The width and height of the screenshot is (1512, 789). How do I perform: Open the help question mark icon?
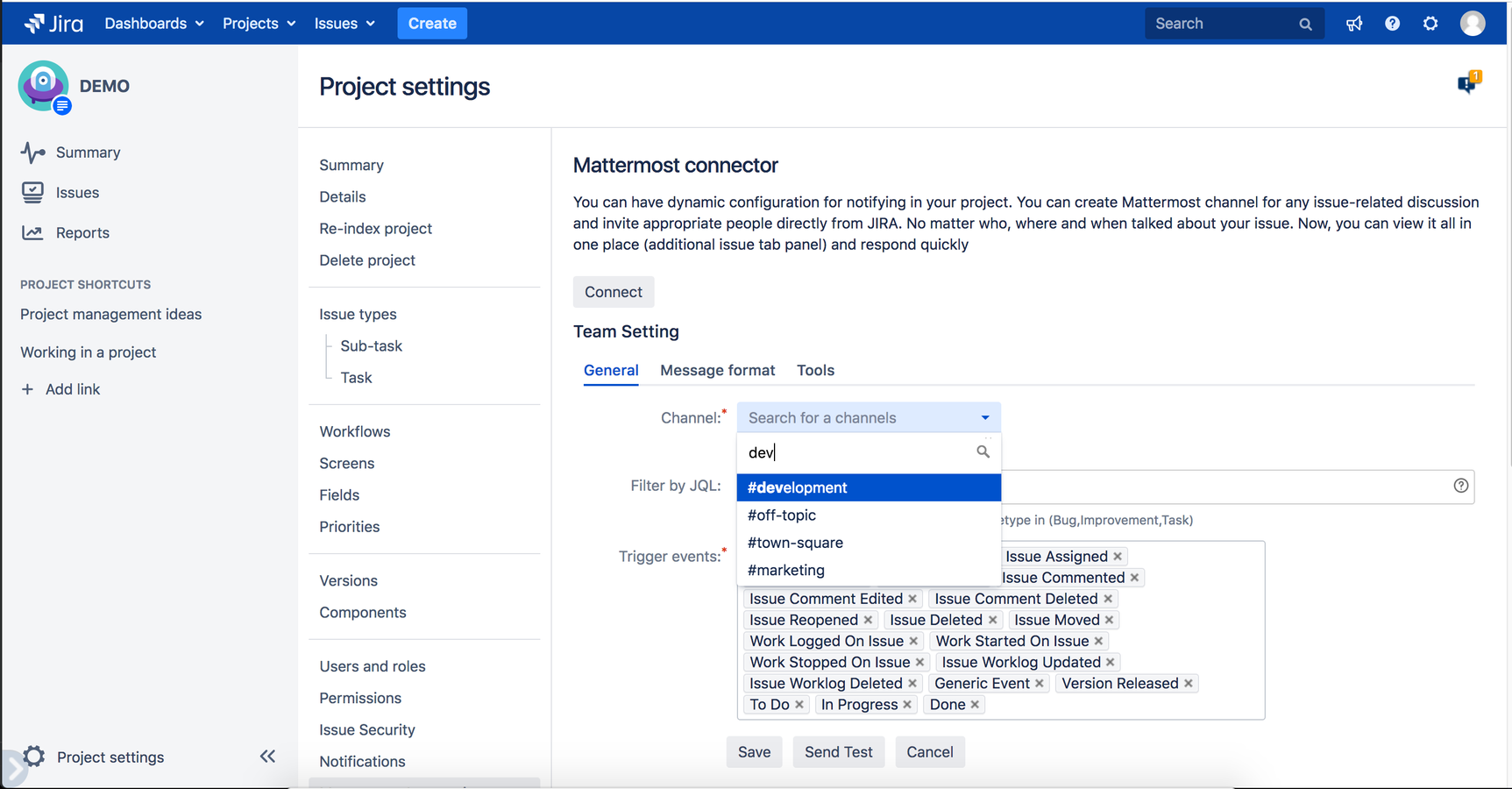1392,24
